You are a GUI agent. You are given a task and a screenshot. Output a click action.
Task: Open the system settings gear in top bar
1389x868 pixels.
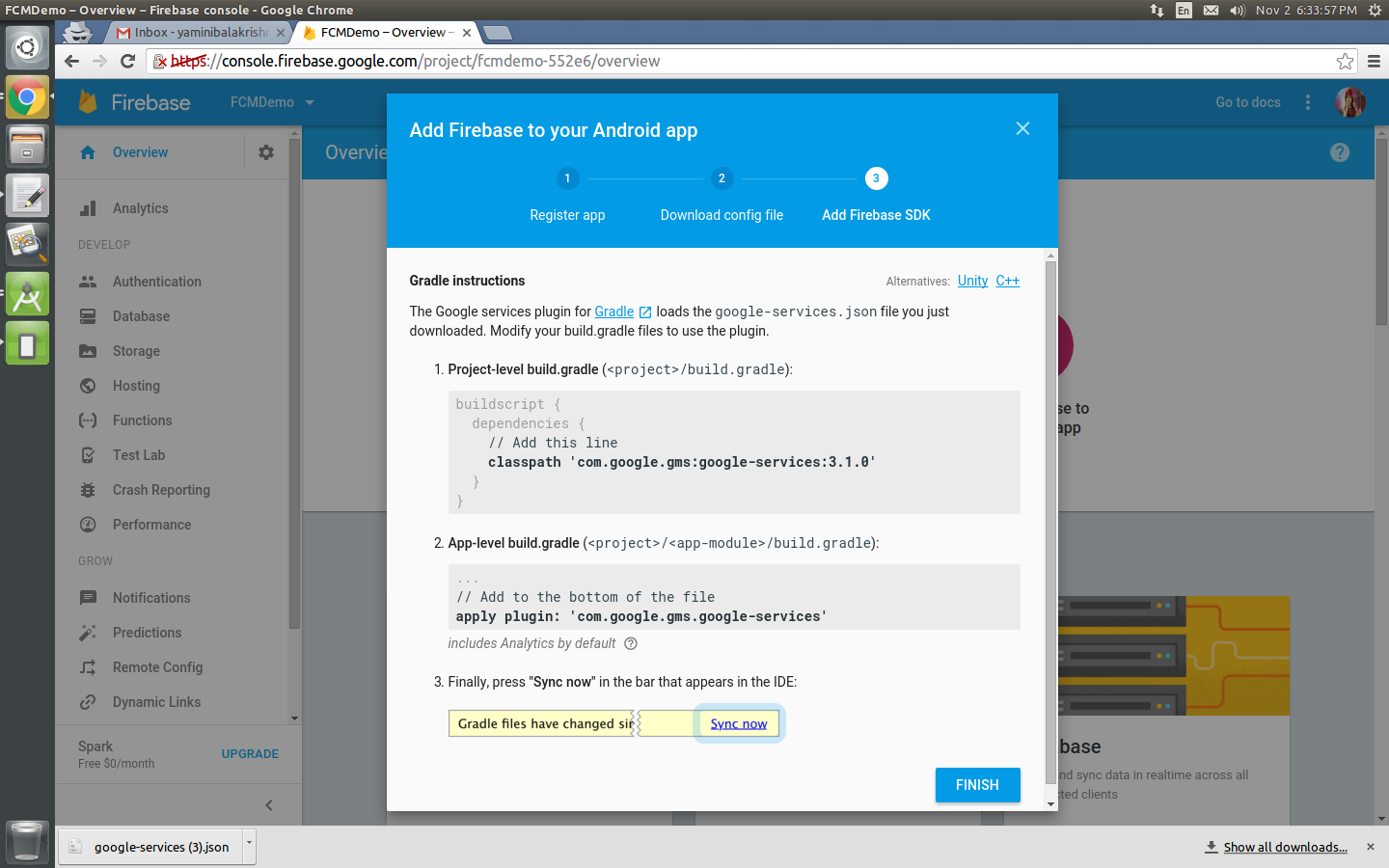pyautogui.click(x=1375, y=10)
